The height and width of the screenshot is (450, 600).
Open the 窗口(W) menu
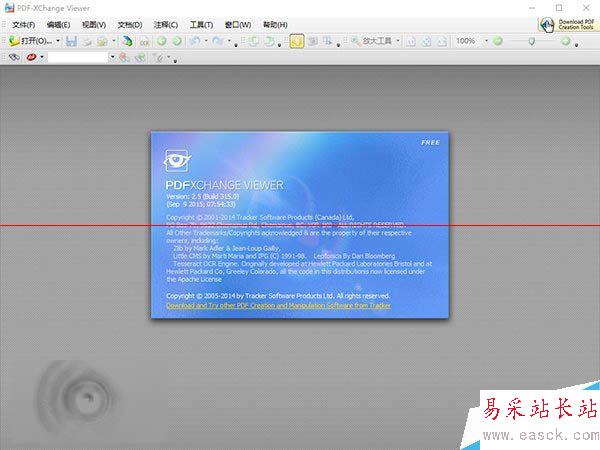pos(238,25)
